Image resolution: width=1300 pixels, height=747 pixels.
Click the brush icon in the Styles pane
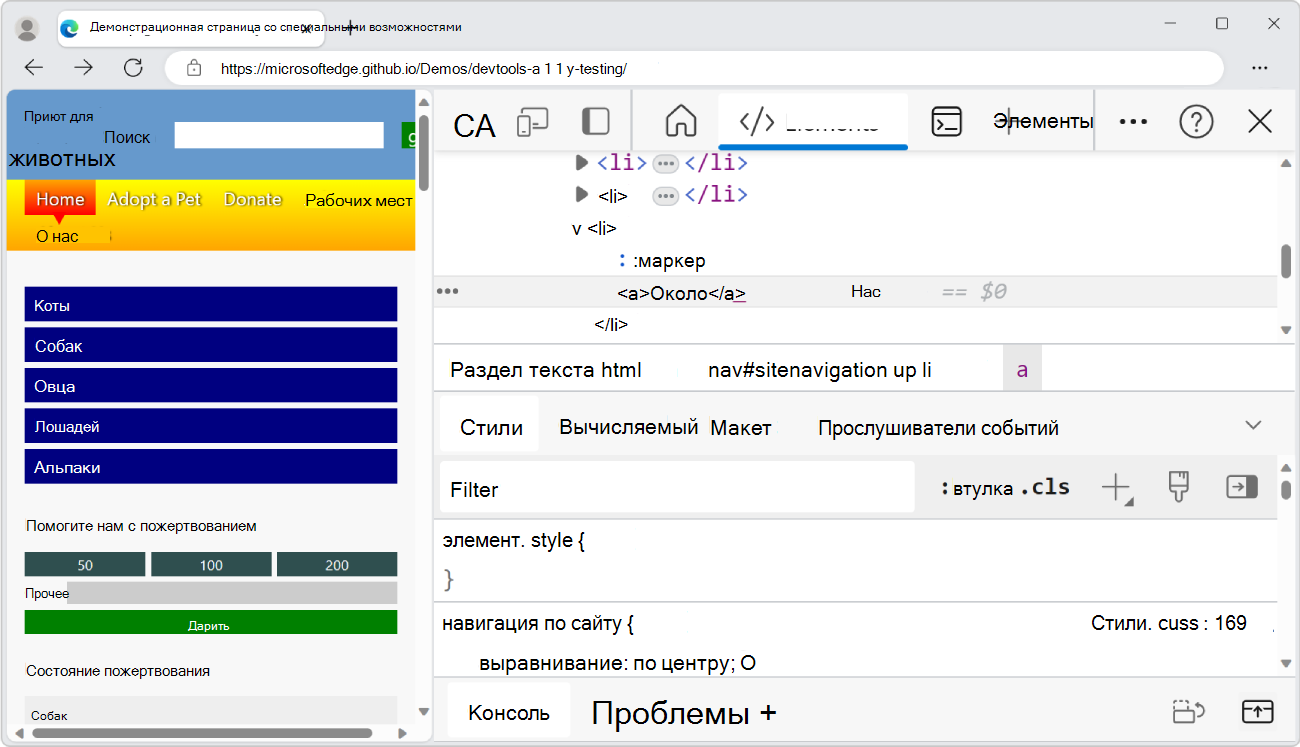[1179, 487]
